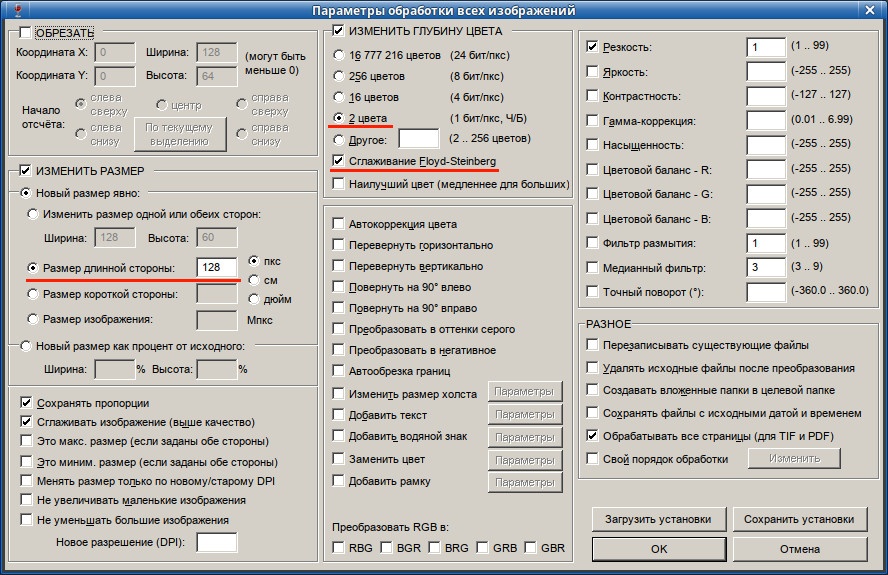Image resolution: width=888 pixels, height=575 pixels.
Task: Check Добавить водяной знак
Action: pyautogui.click(x=338, y=436)
